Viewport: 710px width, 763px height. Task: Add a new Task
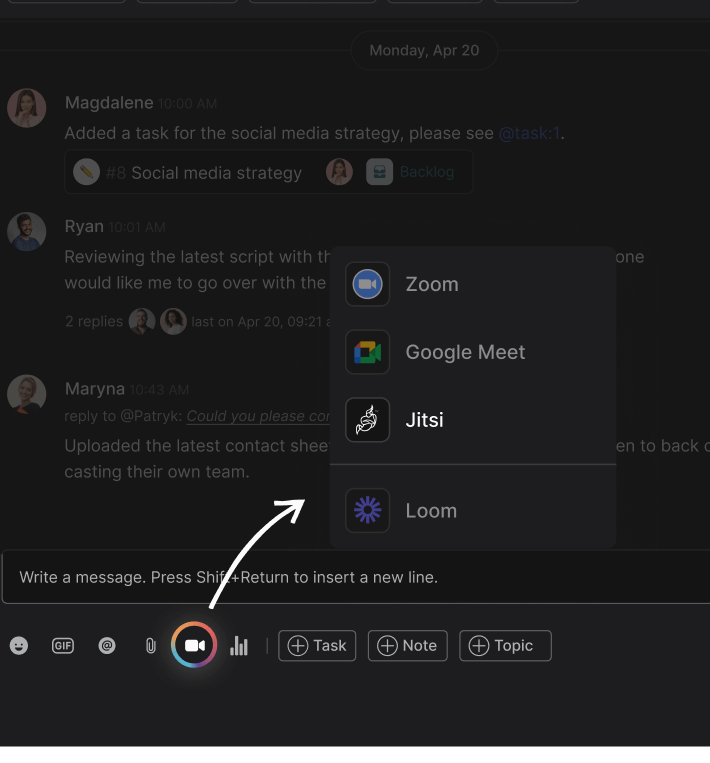(x=317, y=646)
